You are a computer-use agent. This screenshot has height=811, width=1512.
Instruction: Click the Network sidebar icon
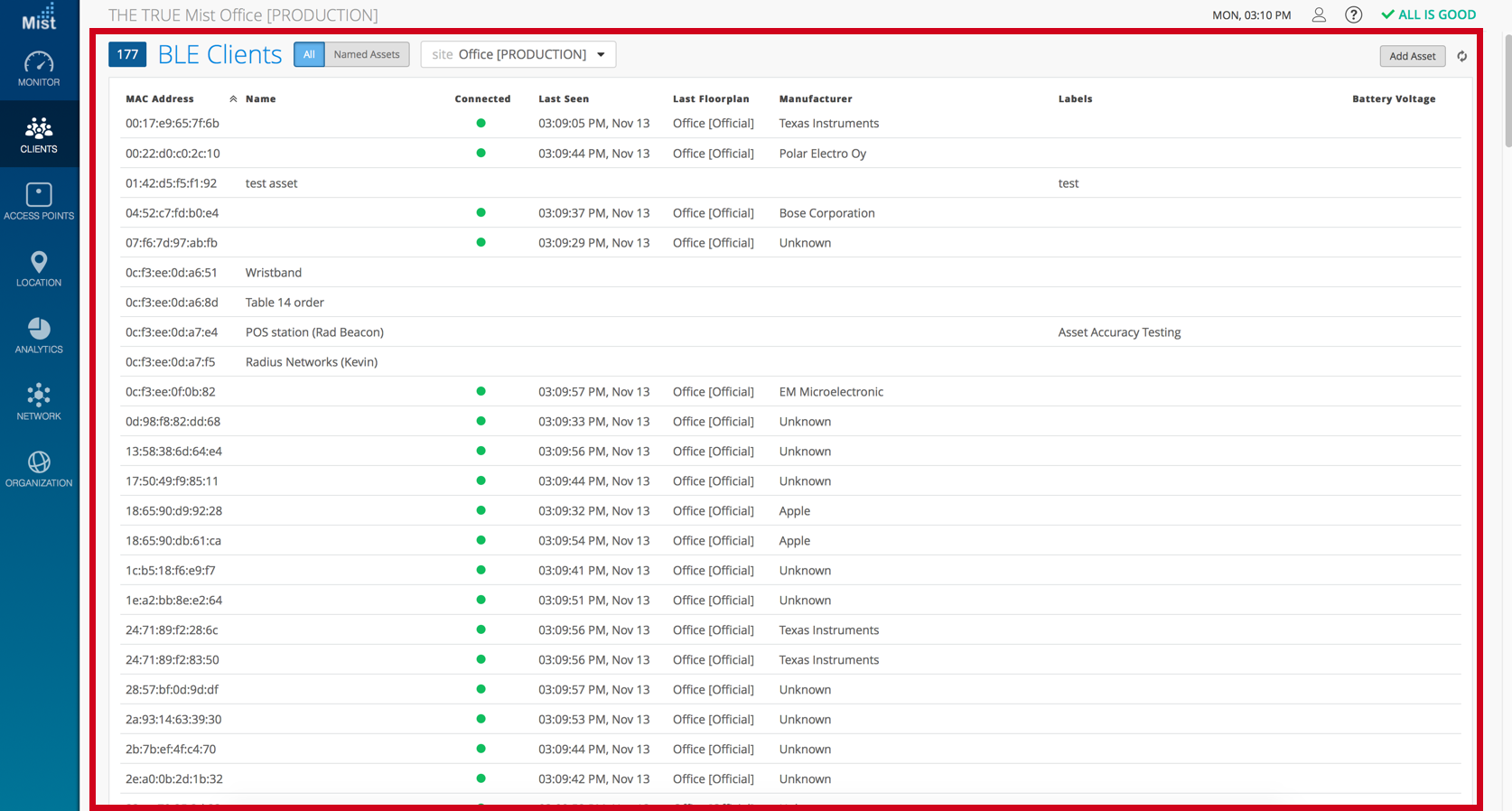[39, 403]
